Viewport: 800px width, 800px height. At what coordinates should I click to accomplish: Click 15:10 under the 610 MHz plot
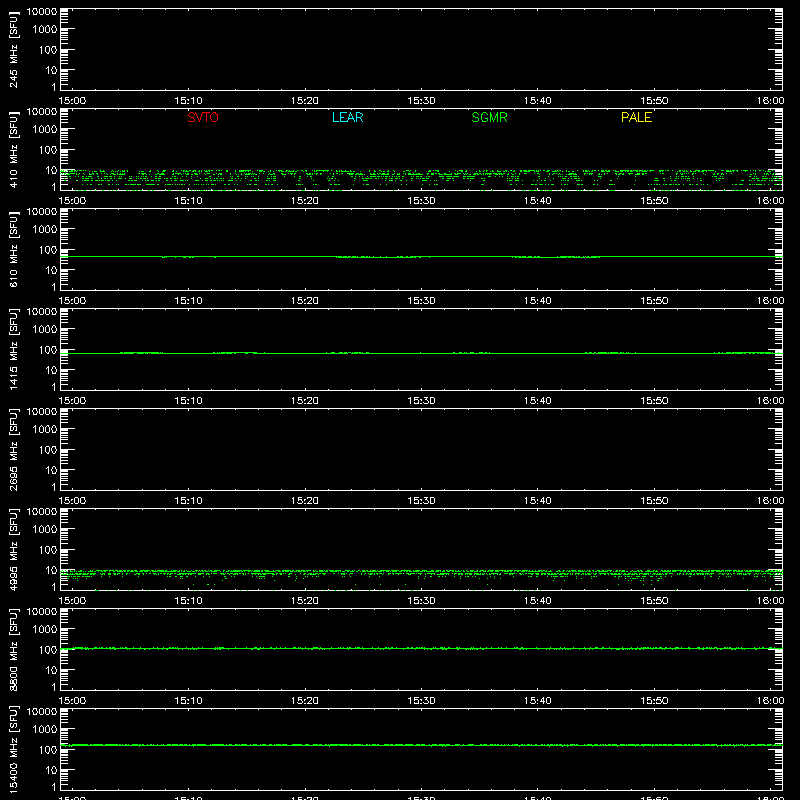(188, 301)
